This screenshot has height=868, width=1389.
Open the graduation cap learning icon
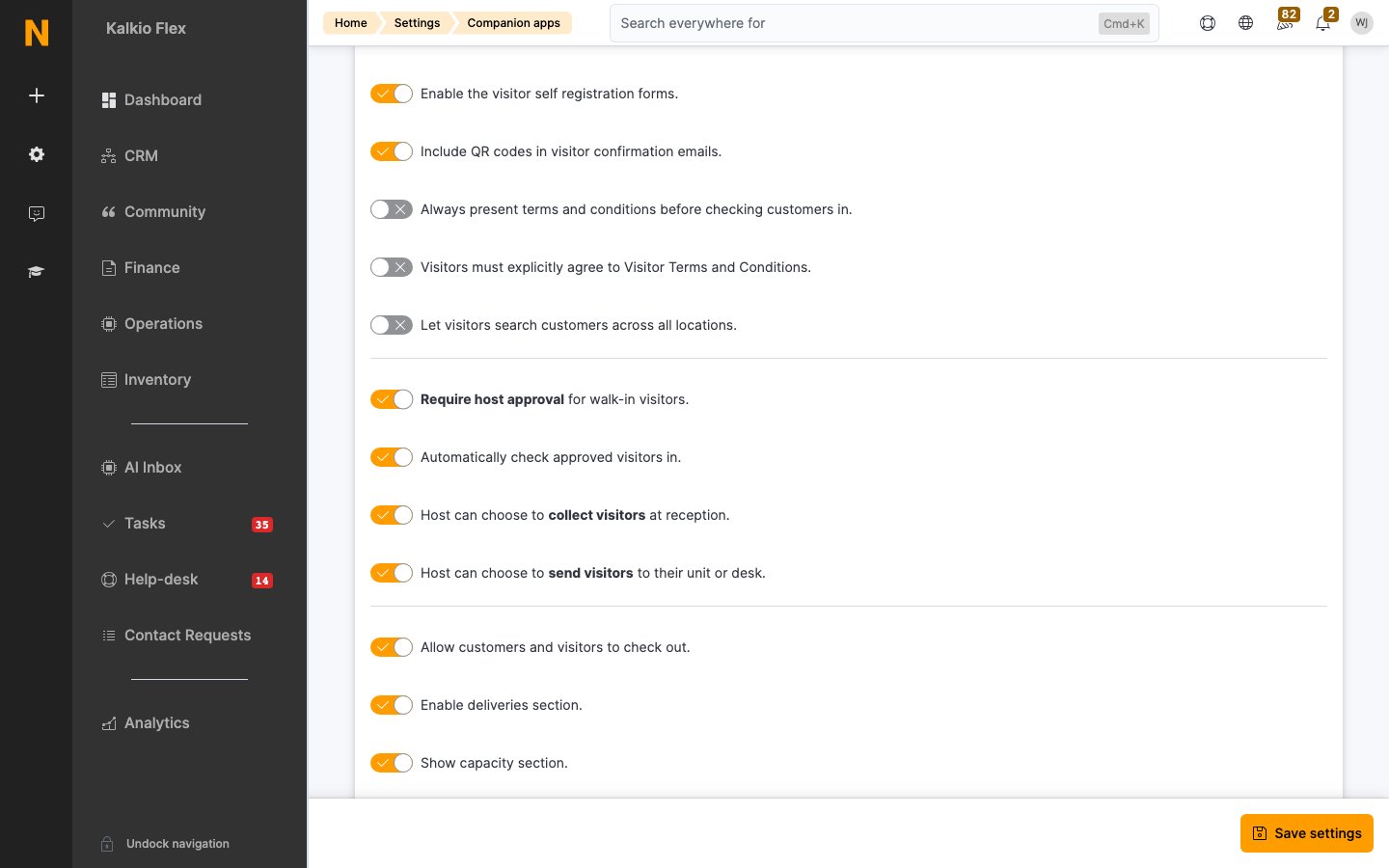tap(37, 272)
